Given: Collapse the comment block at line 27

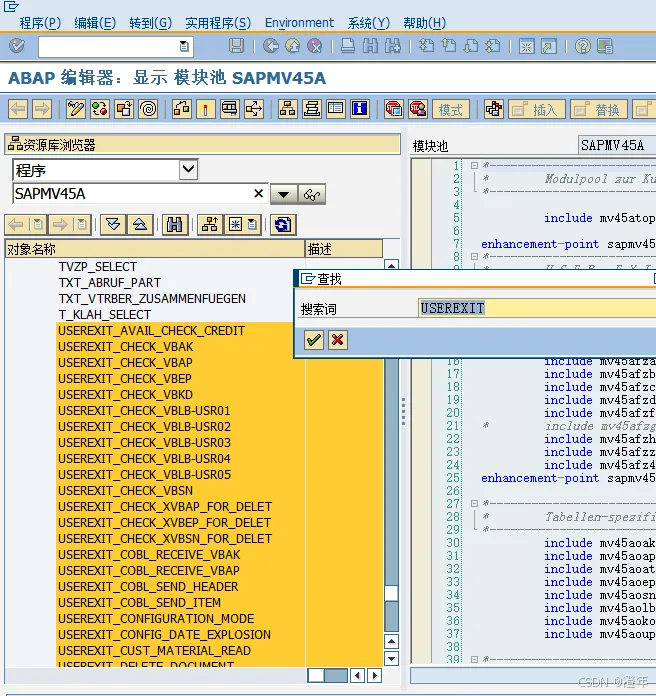Looking at the screenshot, I should tap(474, 503).
